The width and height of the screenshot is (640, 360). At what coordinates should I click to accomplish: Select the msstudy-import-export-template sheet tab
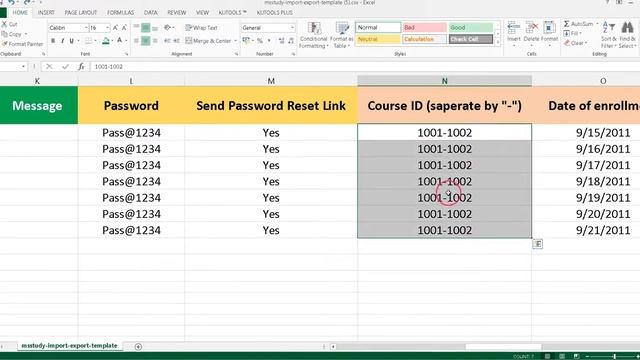69,346
